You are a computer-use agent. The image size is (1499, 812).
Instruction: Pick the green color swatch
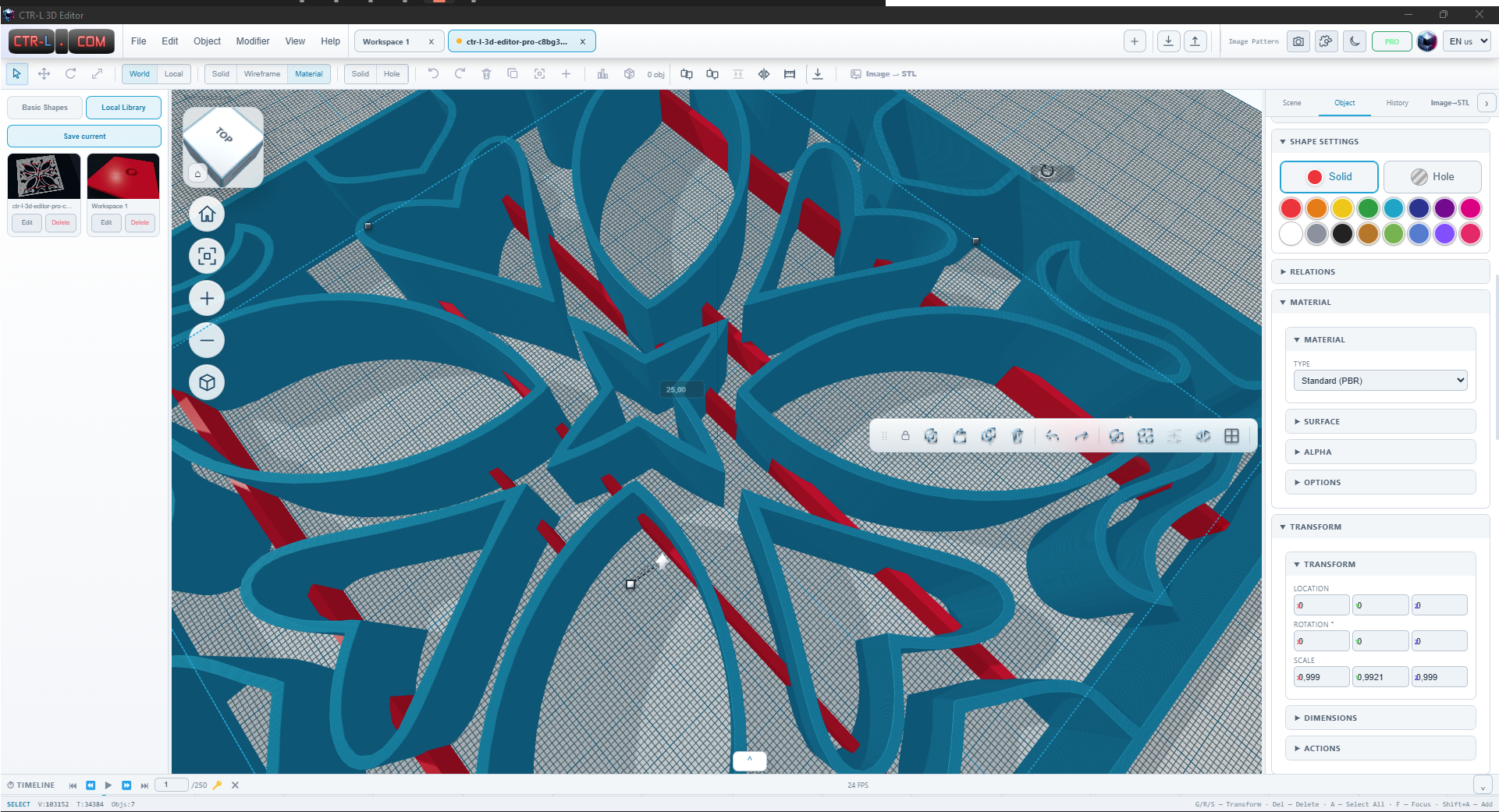tap(1368, 208)
